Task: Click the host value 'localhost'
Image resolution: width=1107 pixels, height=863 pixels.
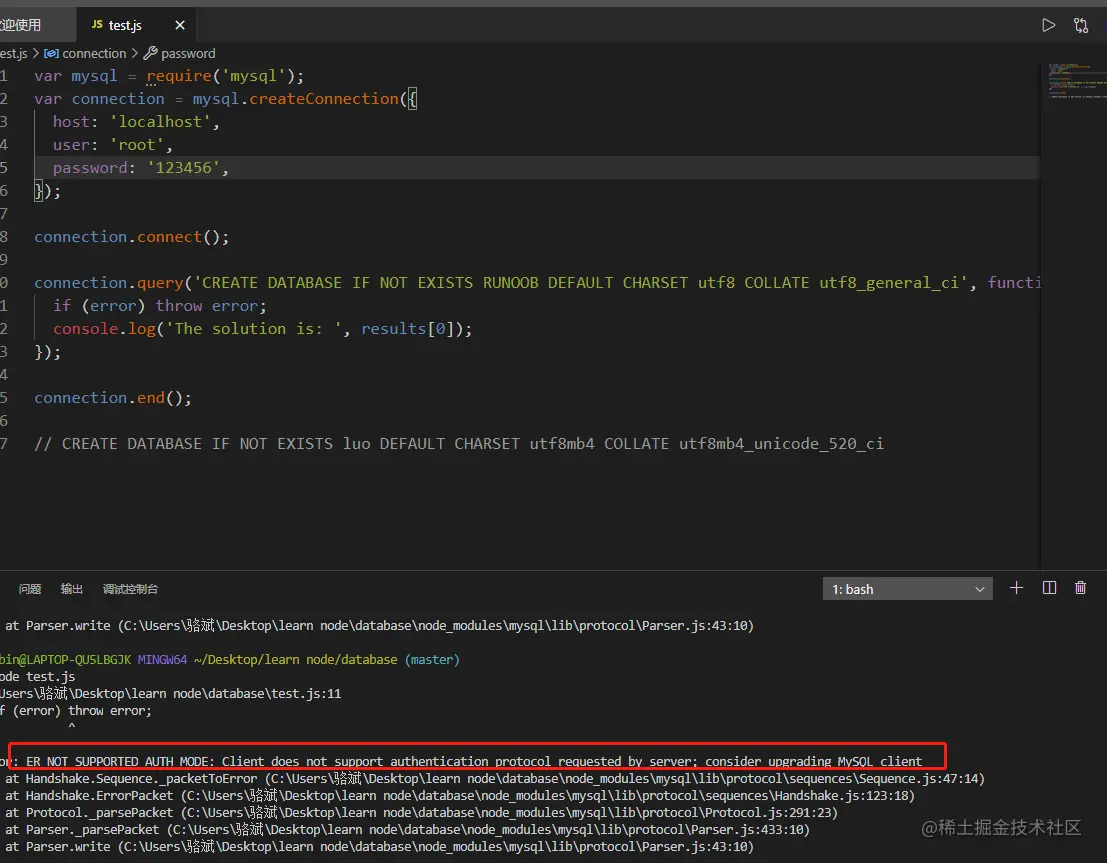Action: pyautogui.click(x=160, y=122)
